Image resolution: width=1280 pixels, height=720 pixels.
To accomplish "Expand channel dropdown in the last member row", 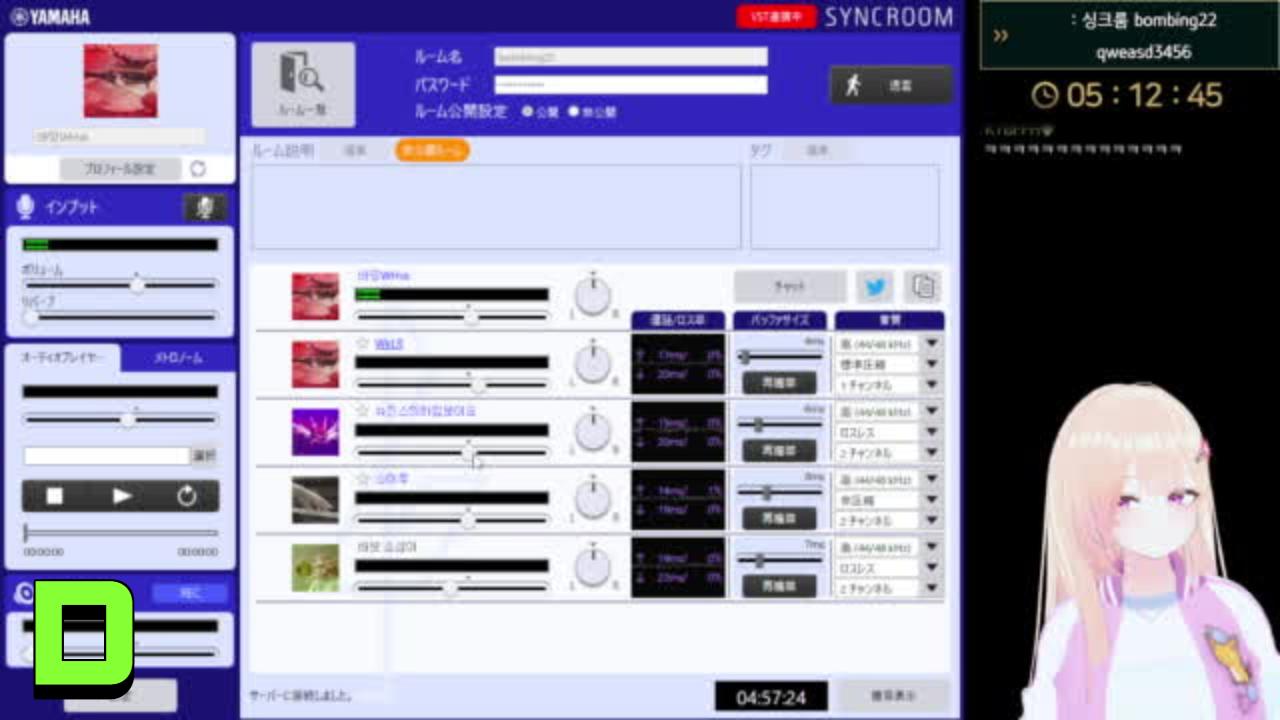I will 932,589.
